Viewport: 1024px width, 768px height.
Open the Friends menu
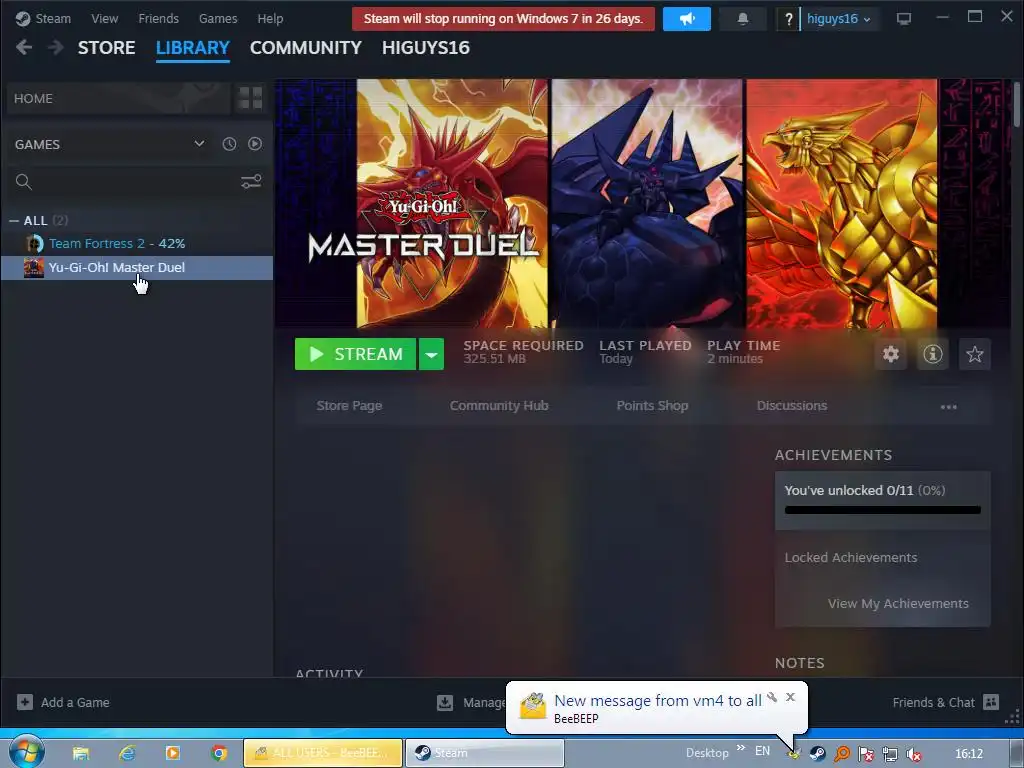point(158,18)
